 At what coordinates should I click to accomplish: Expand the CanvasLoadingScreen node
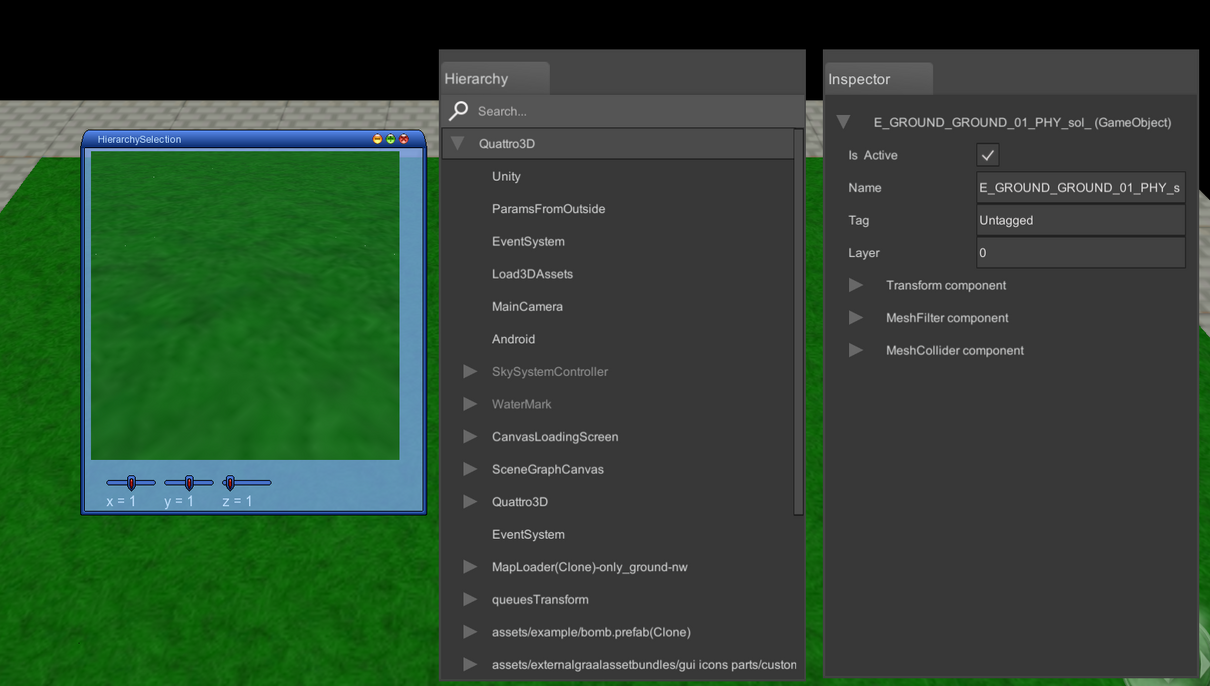(470, 437)
